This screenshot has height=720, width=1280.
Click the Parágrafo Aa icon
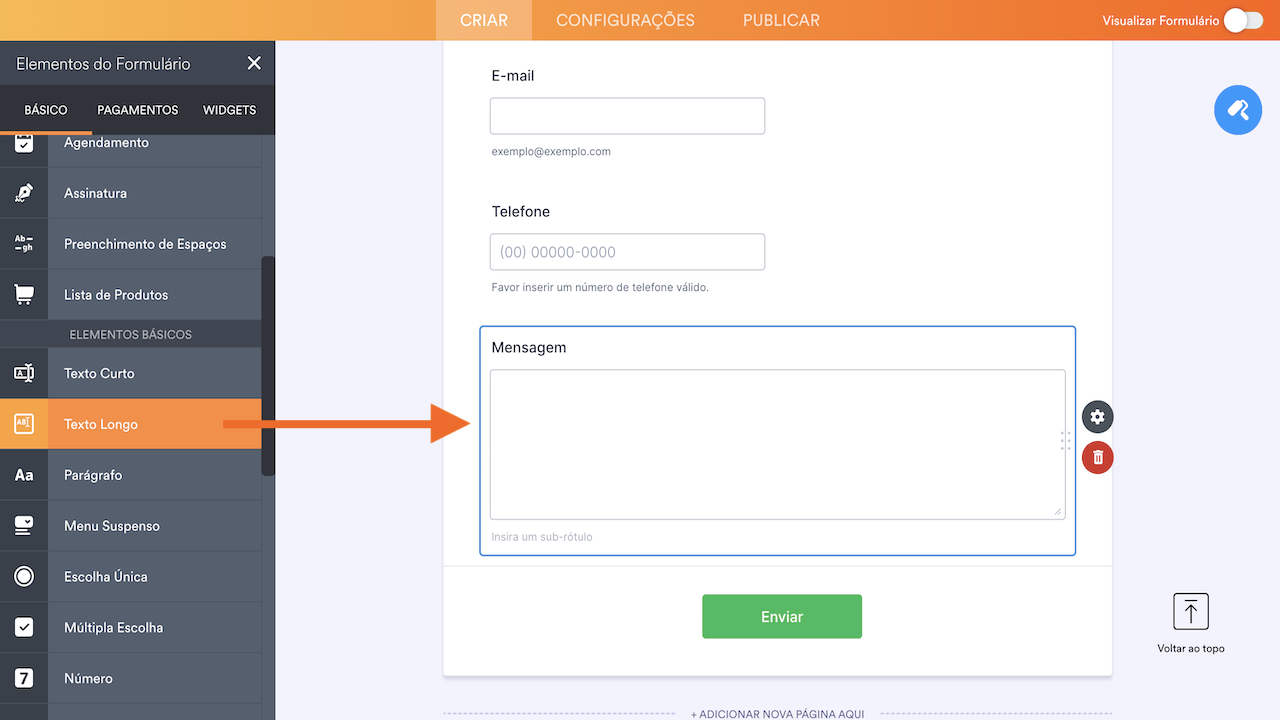(x=24, y=475)
